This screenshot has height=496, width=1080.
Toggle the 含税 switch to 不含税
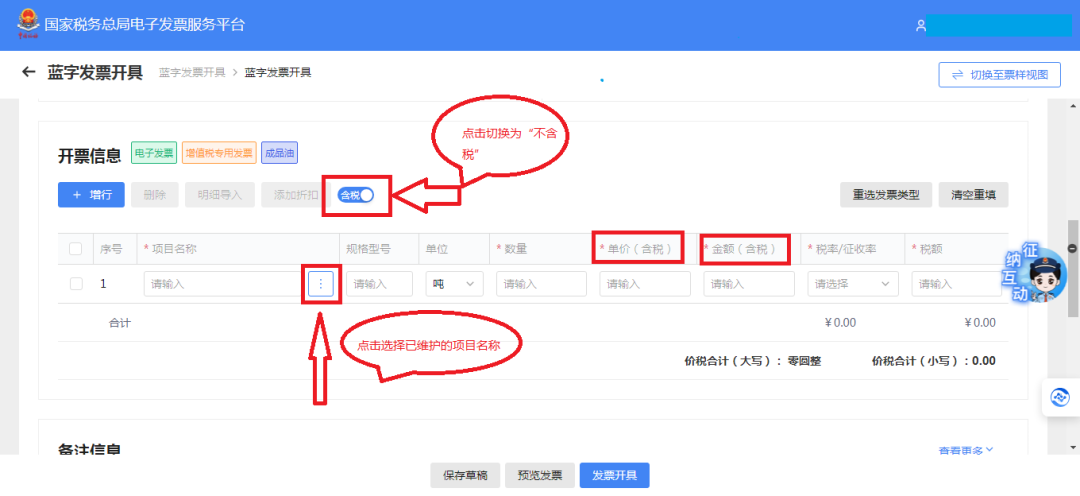click(x=355, y=195)
